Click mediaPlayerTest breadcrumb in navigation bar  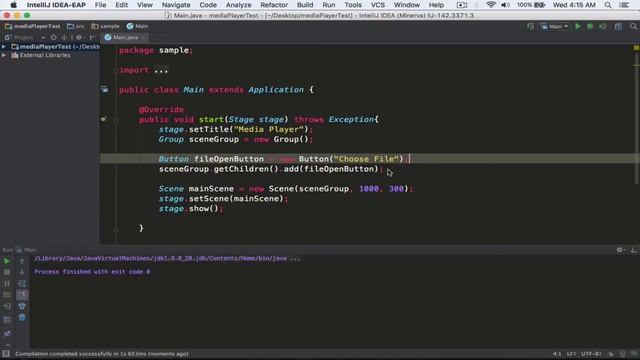33,26
